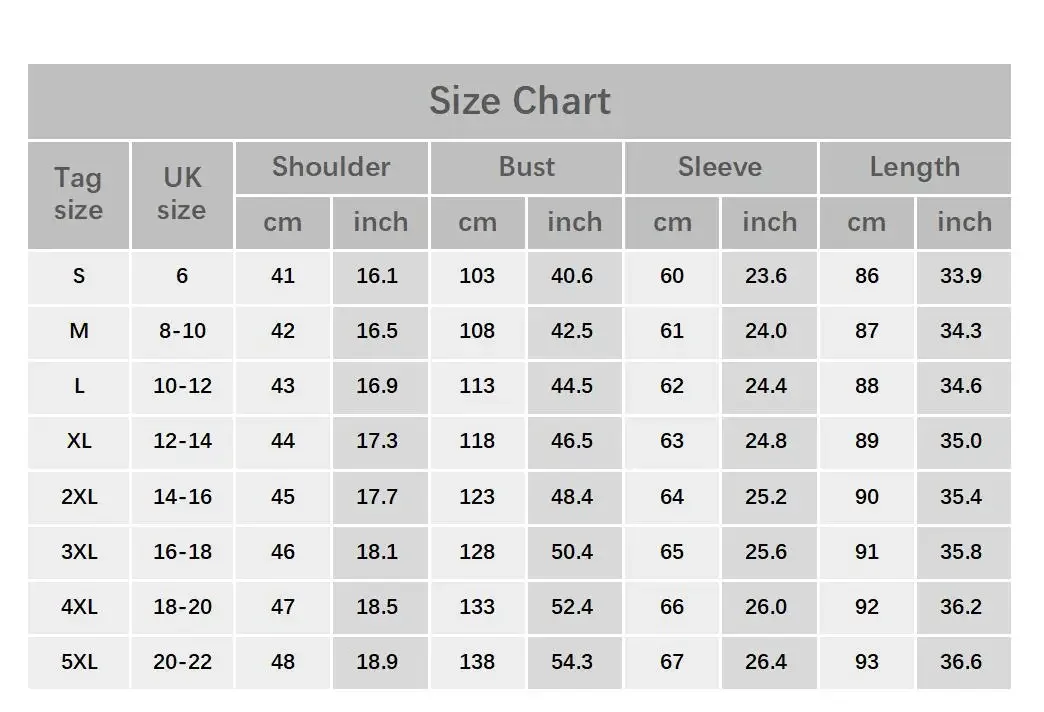The width and height of the screenshot is (1044, 712).
Task: Click the UK size 8-10 cell
Action: point(182,332)
